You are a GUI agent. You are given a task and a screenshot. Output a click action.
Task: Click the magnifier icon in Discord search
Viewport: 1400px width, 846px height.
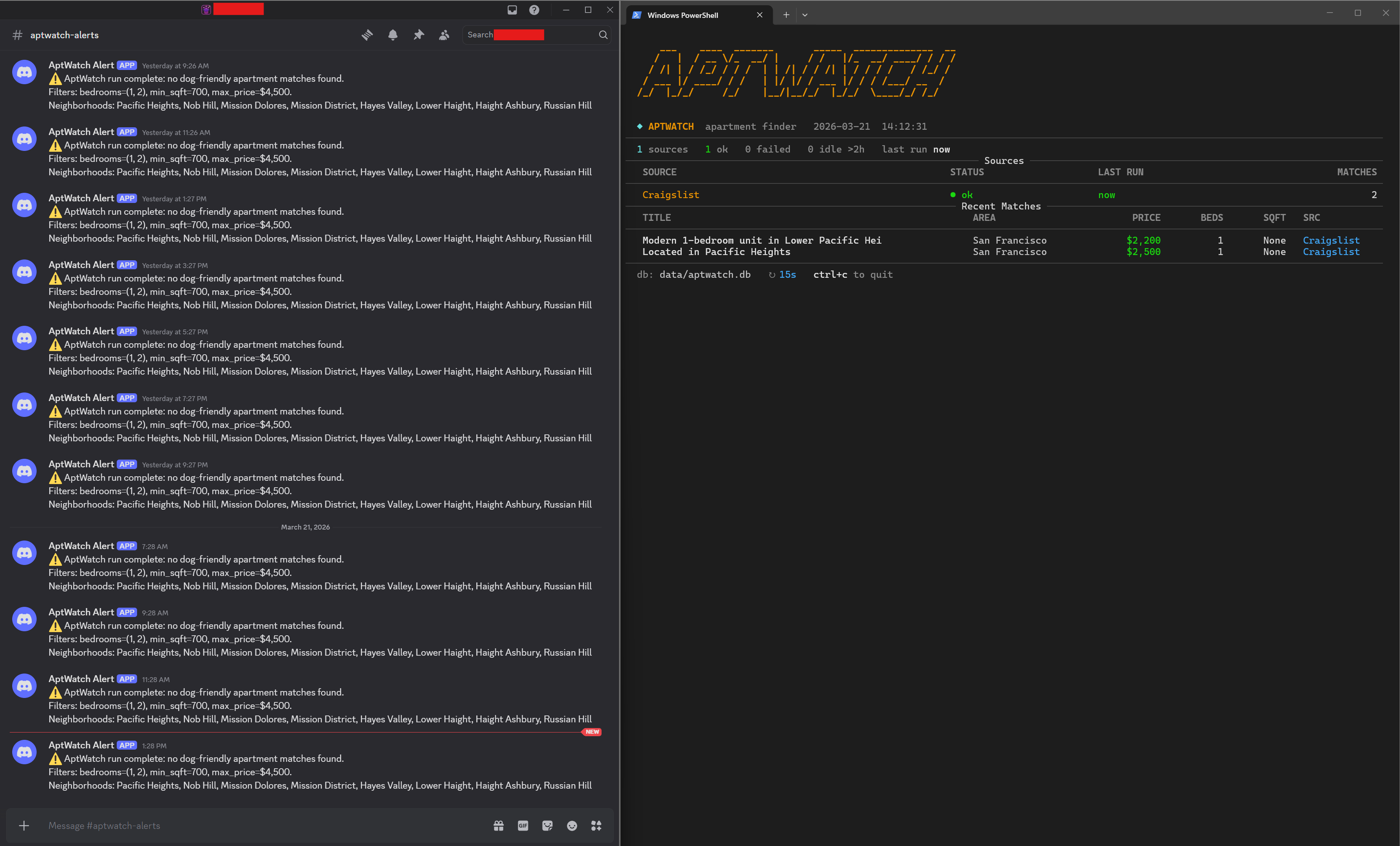tap(604, 35)
